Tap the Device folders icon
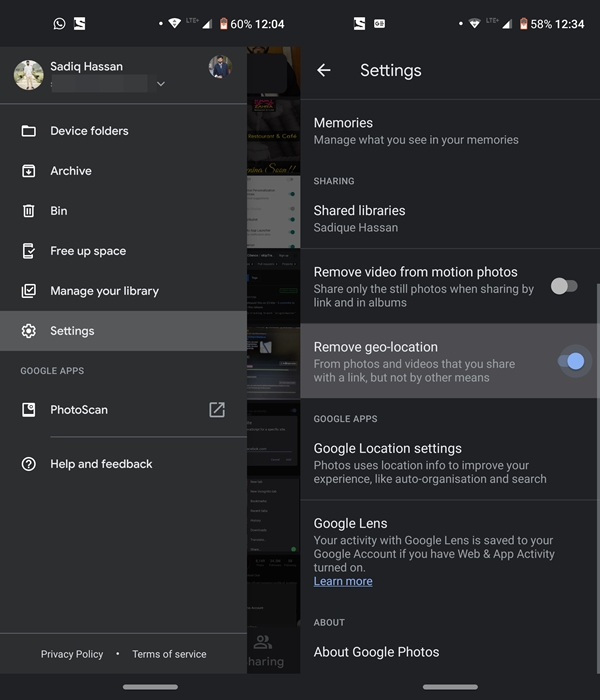This screenshot has width=600, height=700. 29,131
